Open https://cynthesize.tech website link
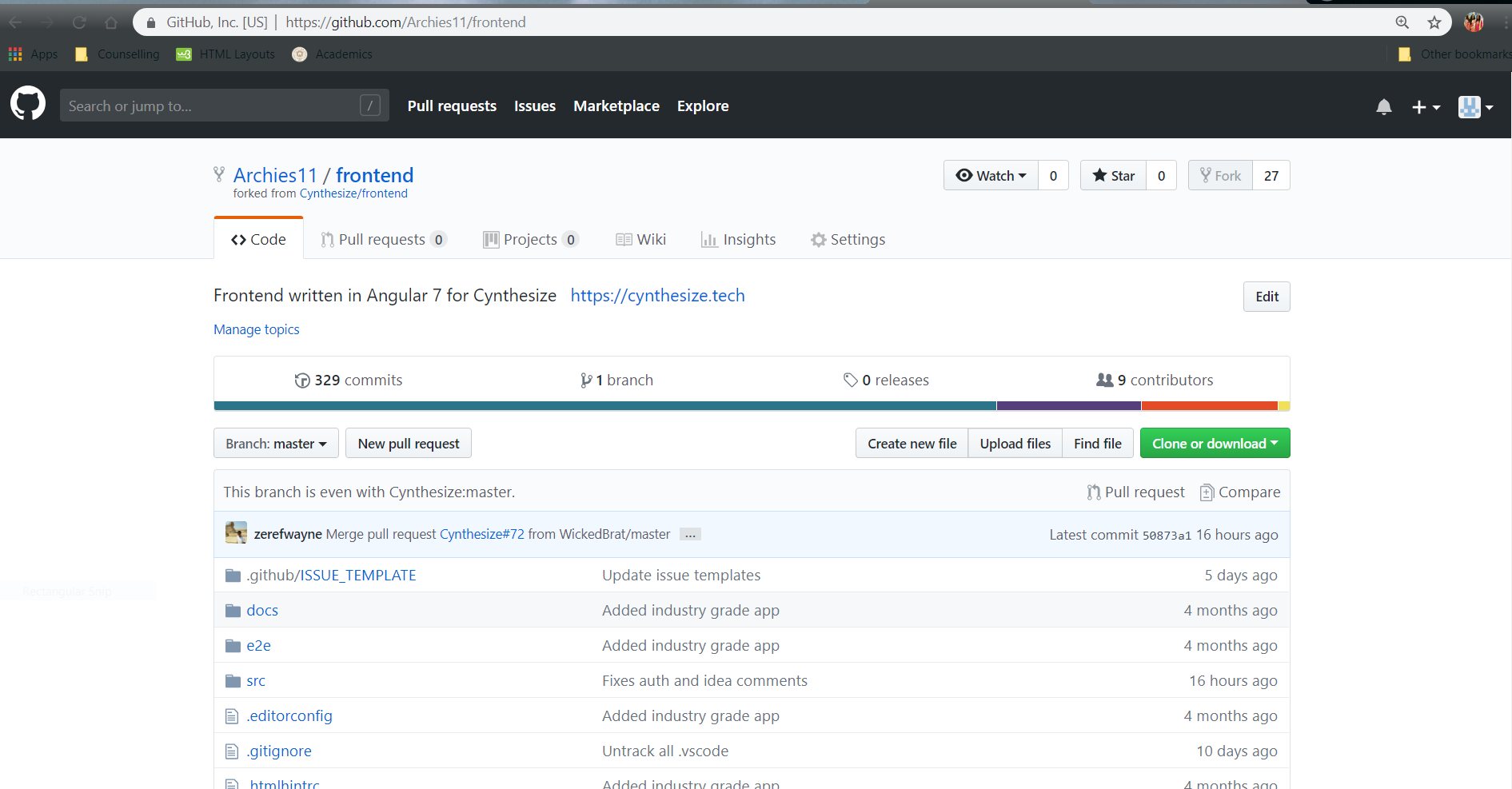The width and height of the screenshot is (1512, 789). tap(657, 295)
